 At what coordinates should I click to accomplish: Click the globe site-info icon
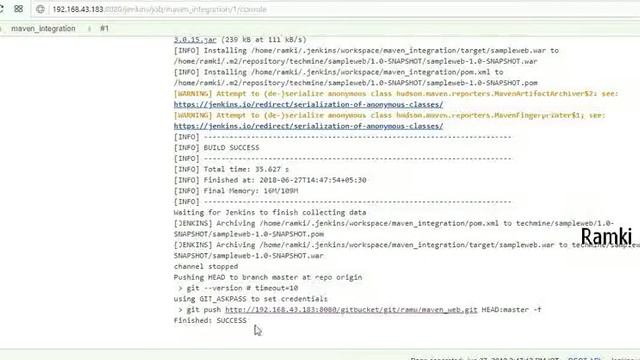click(40, 9)
